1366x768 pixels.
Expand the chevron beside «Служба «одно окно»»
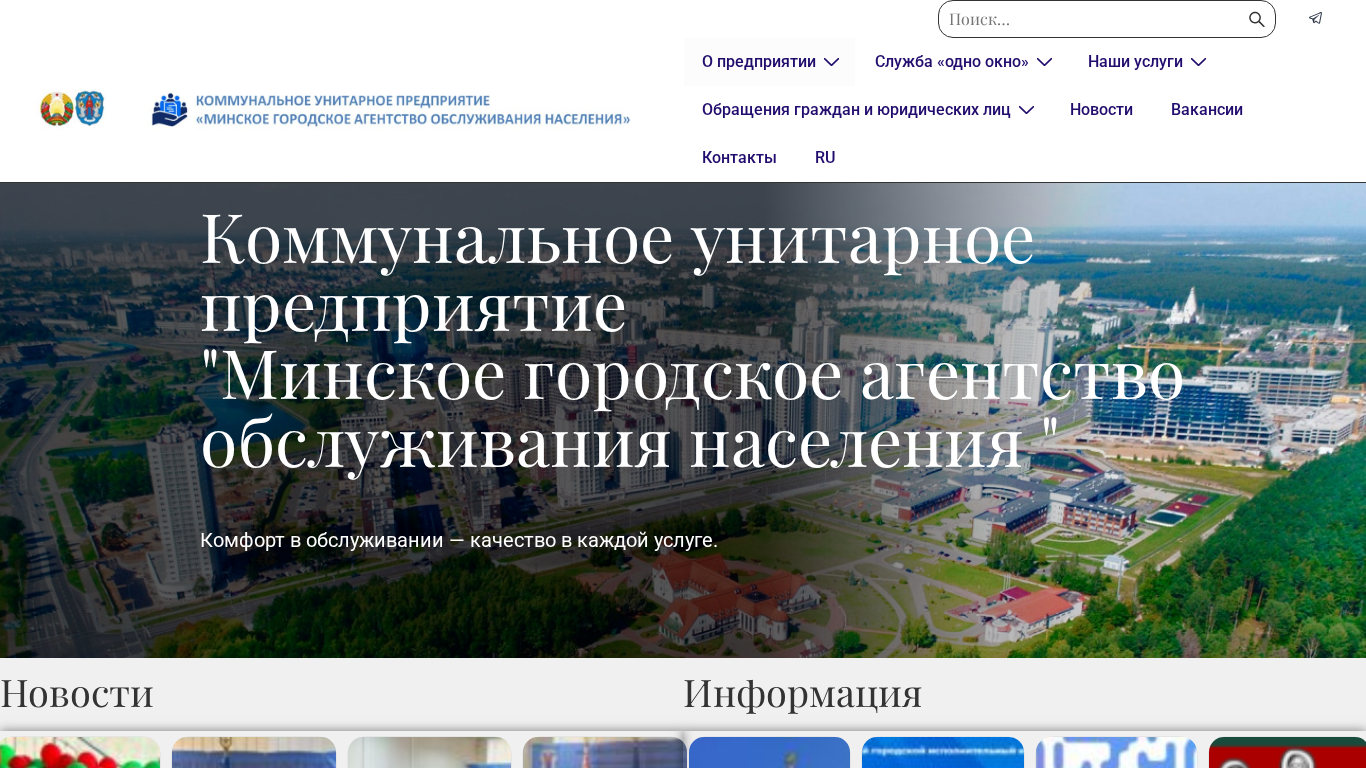(x=1044, y=62)
